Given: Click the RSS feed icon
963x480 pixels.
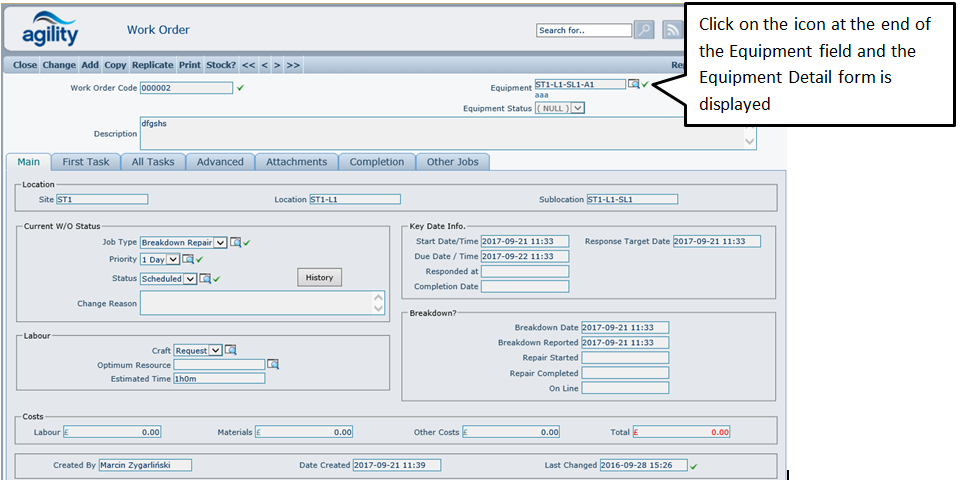Looking at the screenshot, I should click(672, 30).
